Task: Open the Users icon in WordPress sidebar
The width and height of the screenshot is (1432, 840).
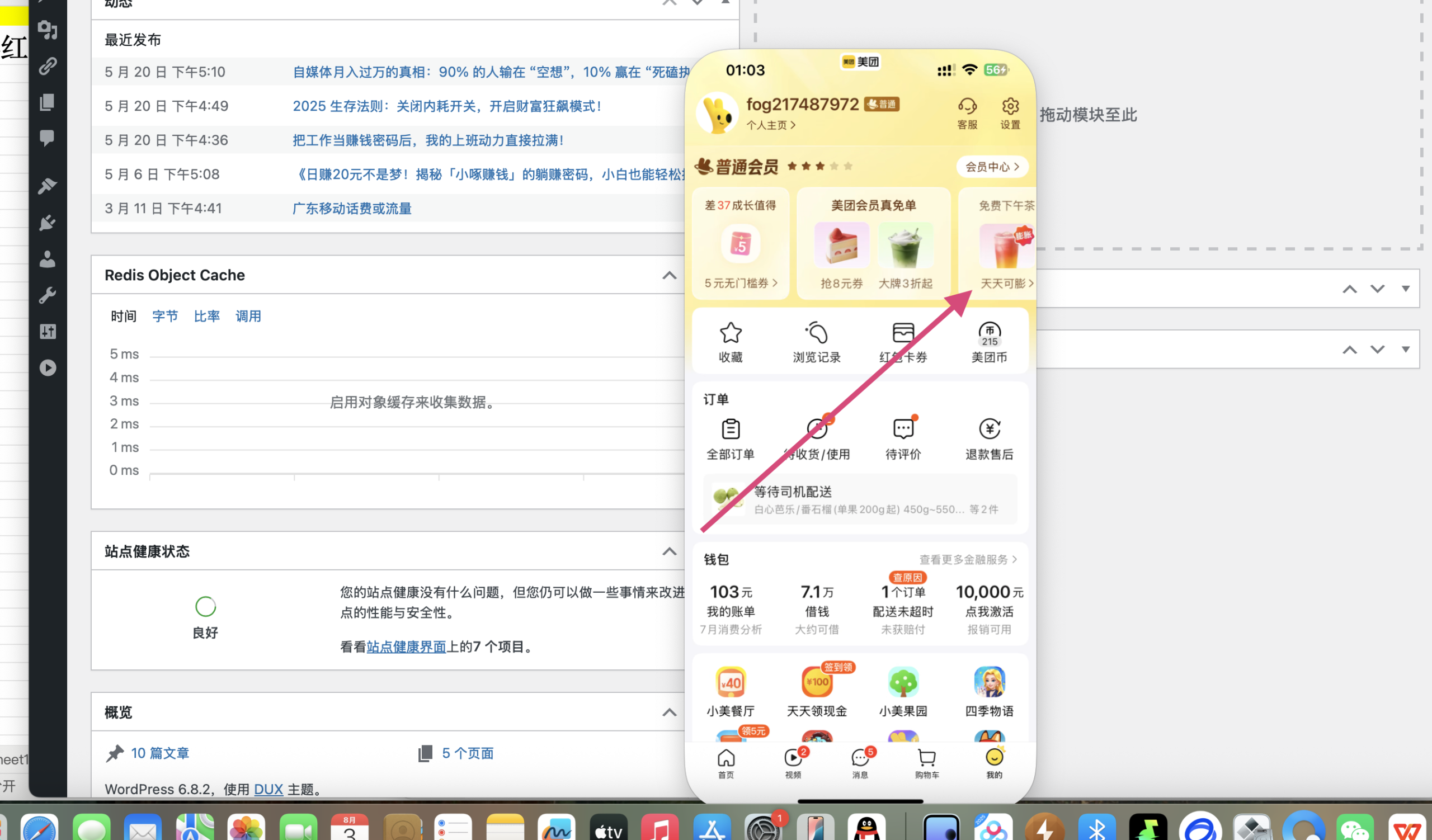Action: 48,259
